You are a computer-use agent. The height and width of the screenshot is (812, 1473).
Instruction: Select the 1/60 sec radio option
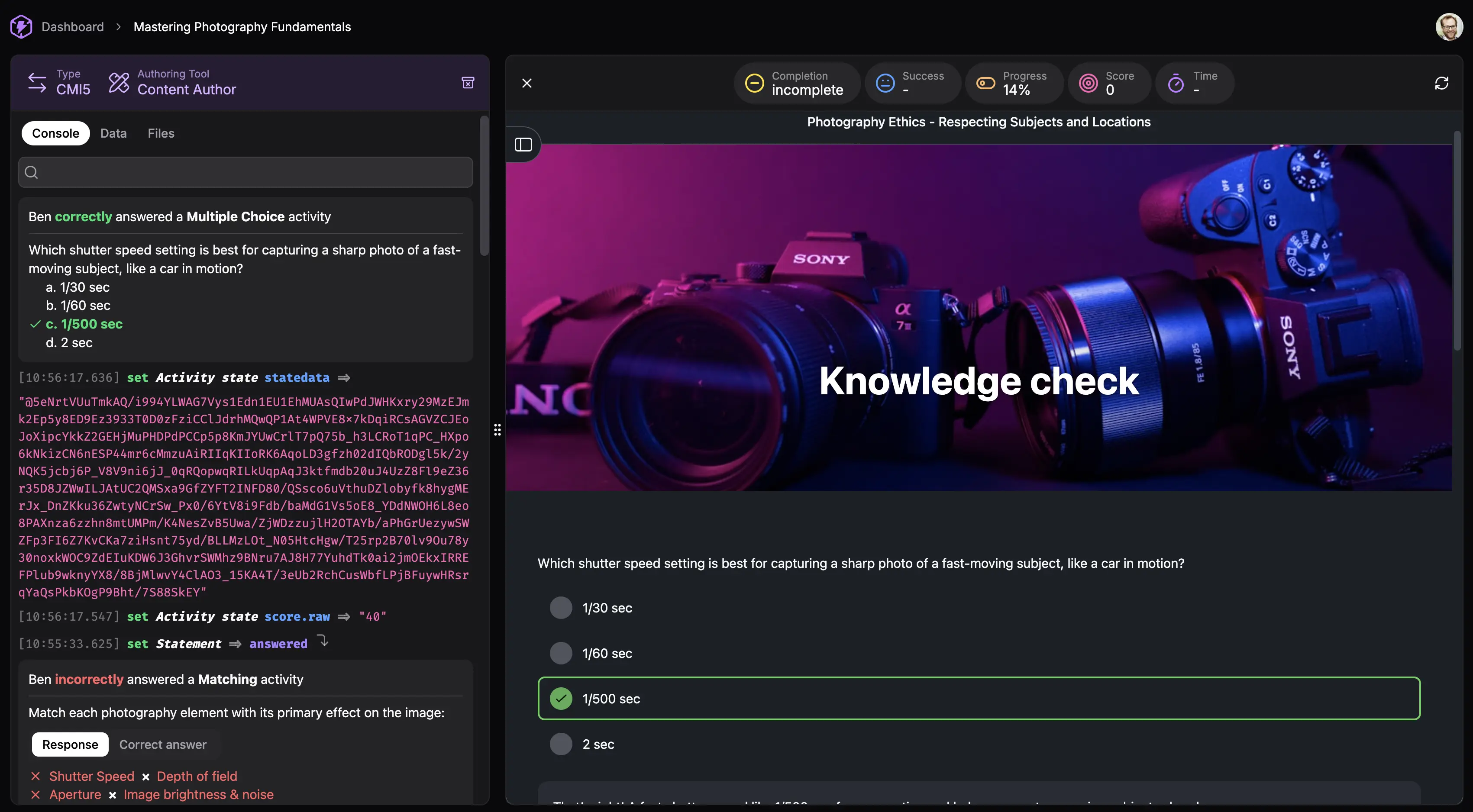click(x=561, y=653)
